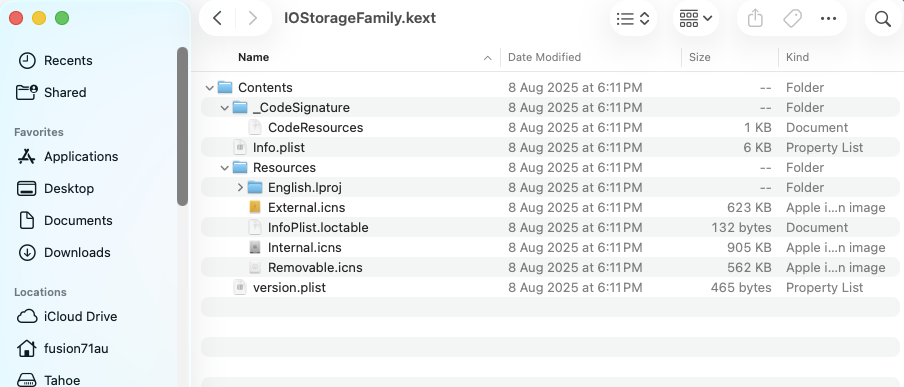Click the 562 KB size value
The width and height of the screenshot is (904, 387).
click(749, 268)
